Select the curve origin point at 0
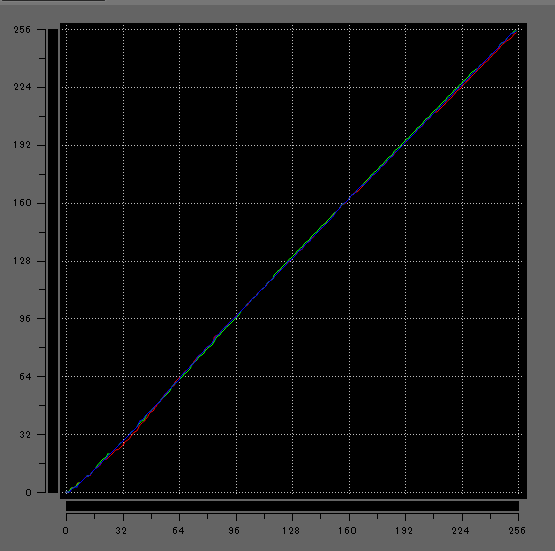 click(67, 492)
